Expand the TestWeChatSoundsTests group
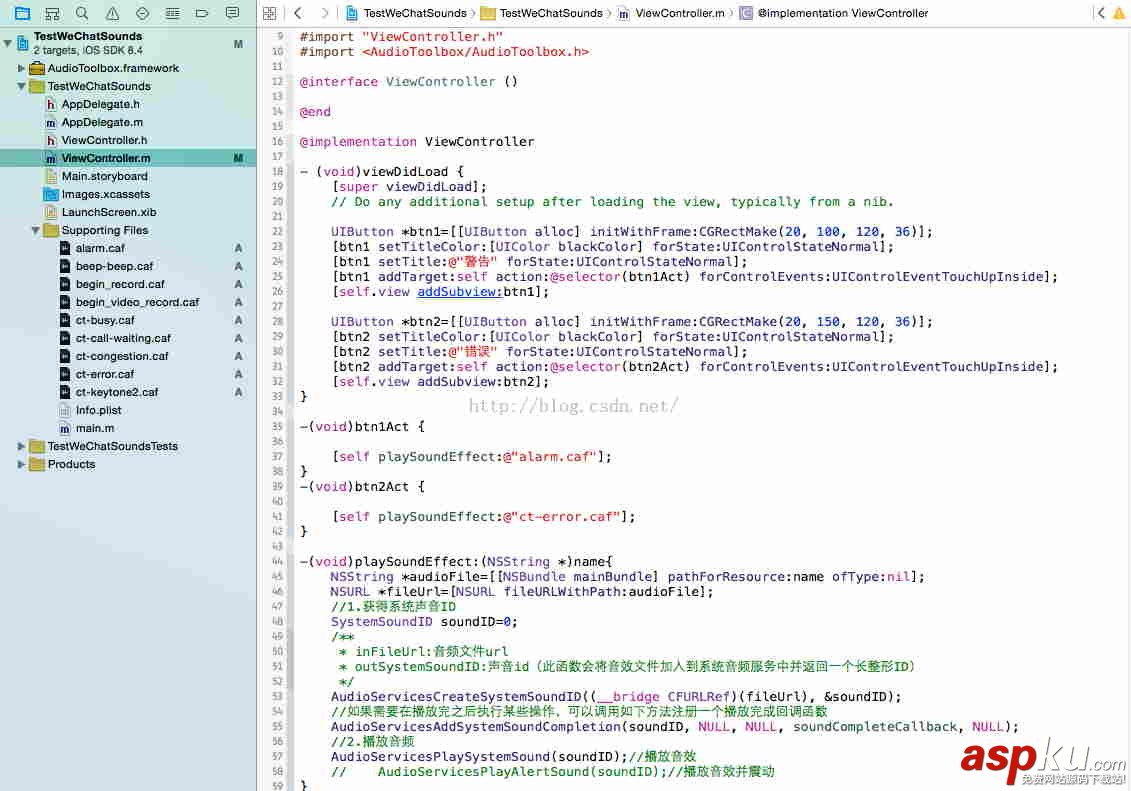Screen dimensions: 1131x791 point(21,446)
